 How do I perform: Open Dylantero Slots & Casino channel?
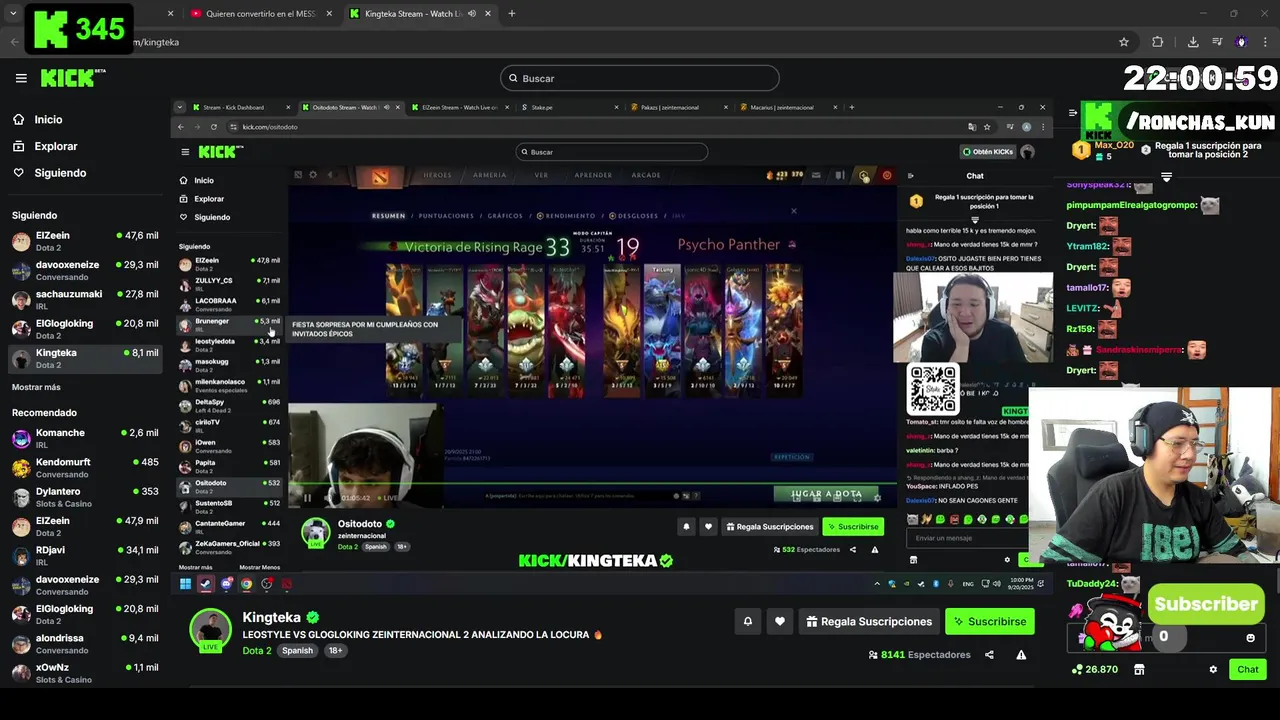pos(85,497)
